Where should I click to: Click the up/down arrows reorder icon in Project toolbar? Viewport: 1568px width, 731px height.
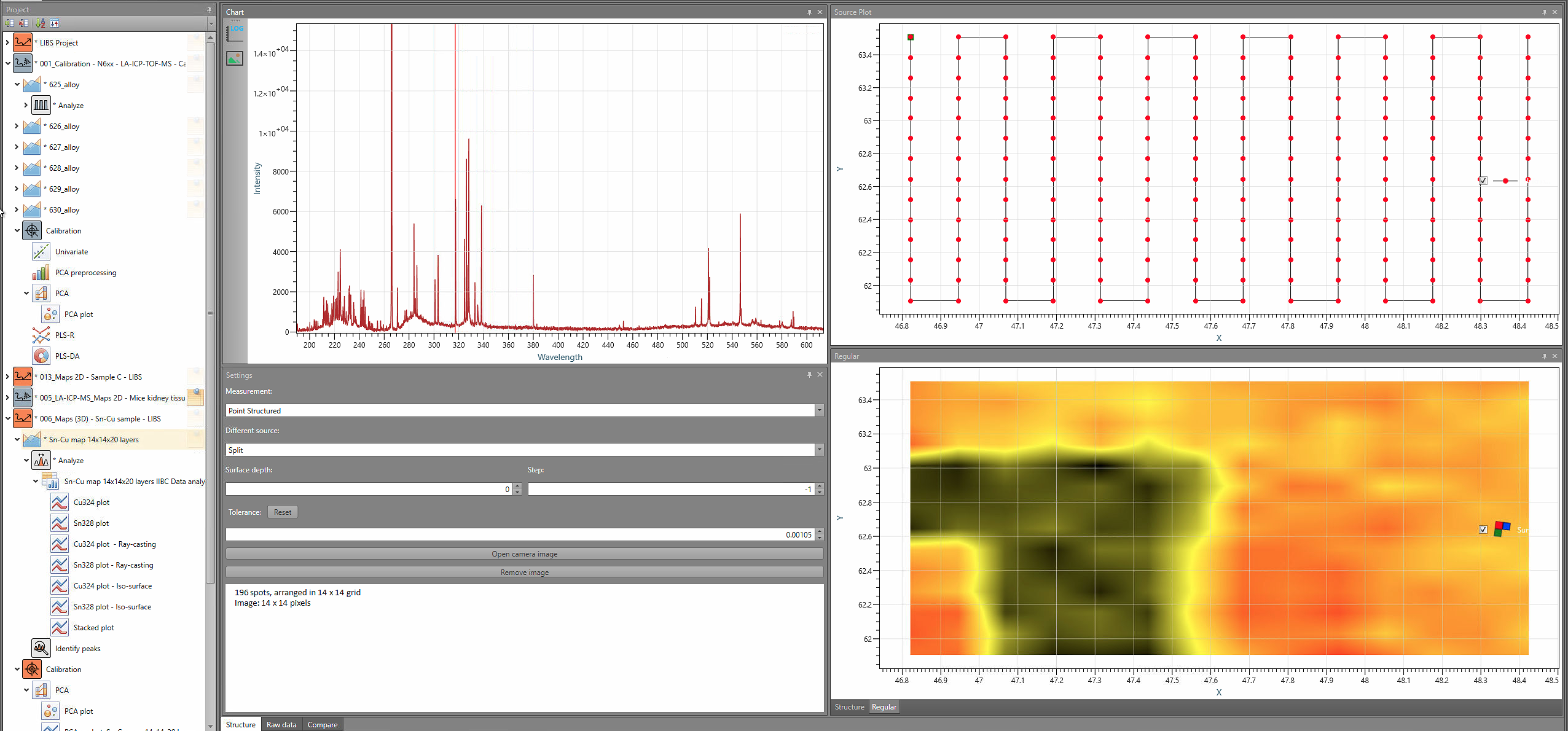[x=55, y=23]
